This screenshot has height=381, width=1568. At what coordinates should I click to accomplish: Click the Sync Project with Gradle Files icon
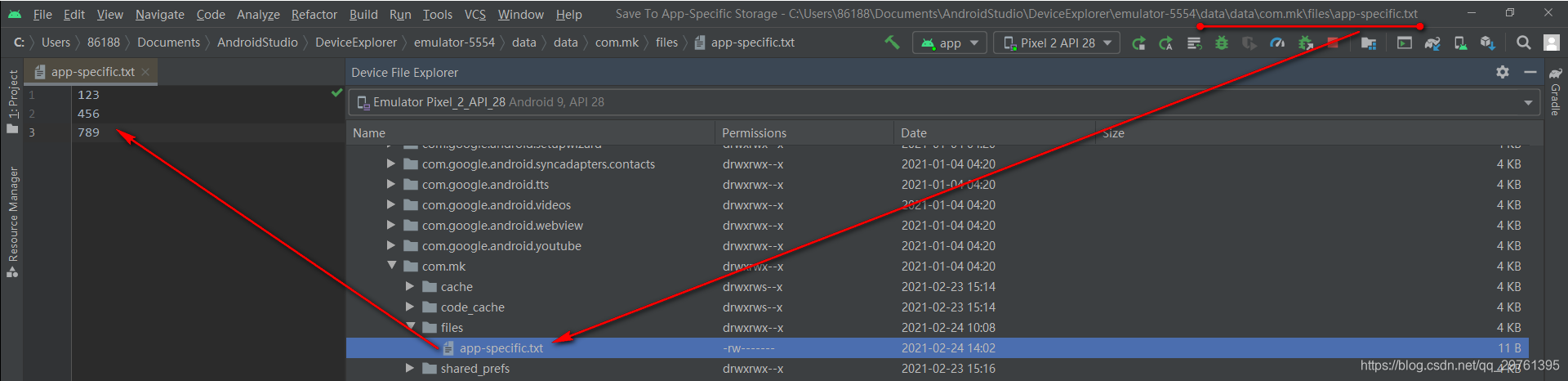pyautogui.click(x=1432, y=43)
